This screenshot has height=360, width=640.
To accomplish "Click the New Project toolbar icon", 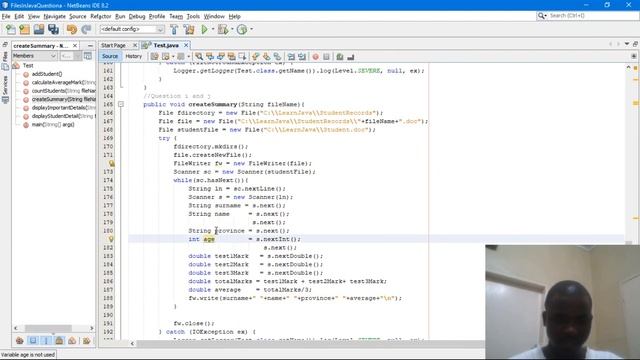I will 24,29.
